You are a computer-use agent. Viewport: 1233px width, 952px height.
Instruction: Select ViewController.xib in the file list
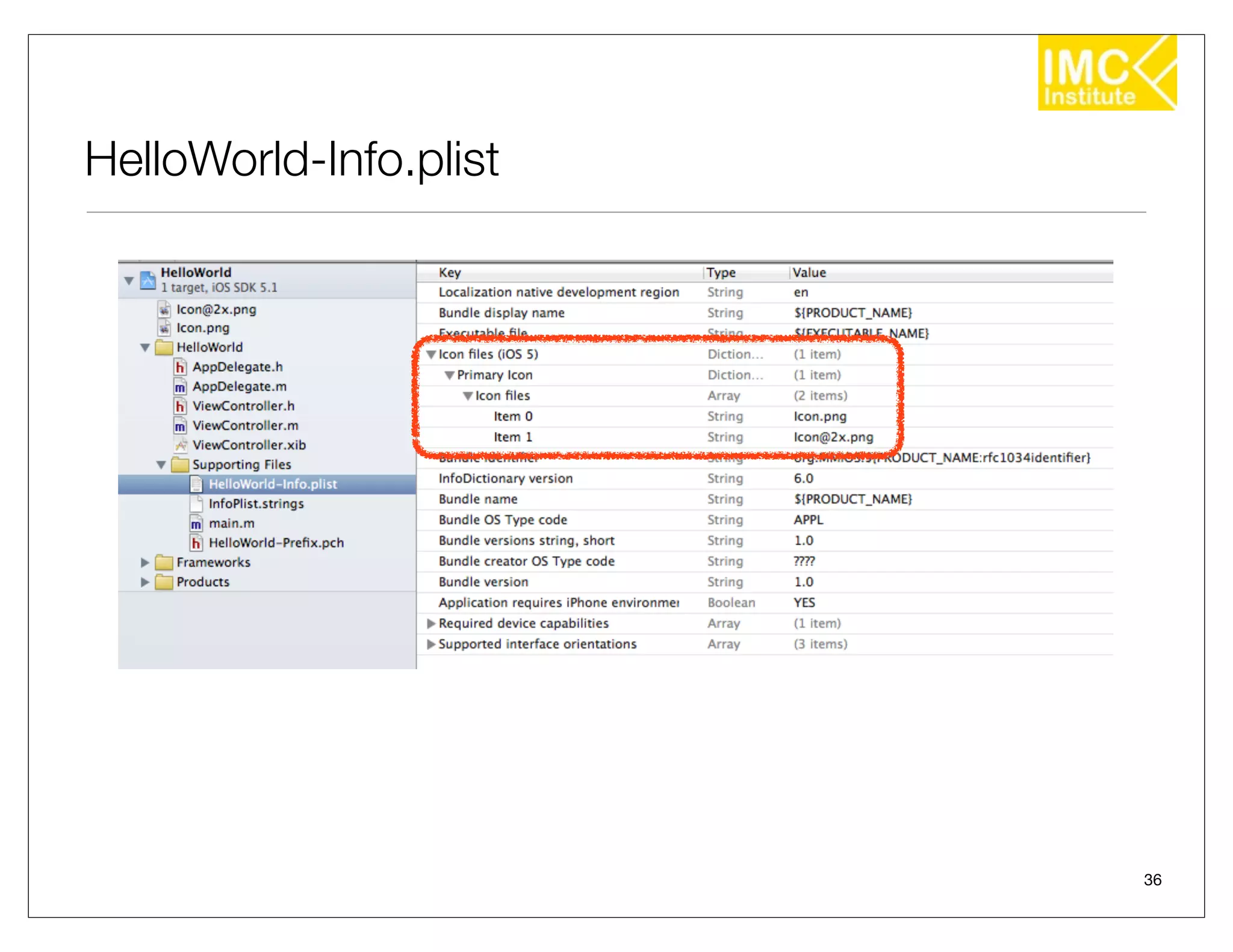click(249, 445)
